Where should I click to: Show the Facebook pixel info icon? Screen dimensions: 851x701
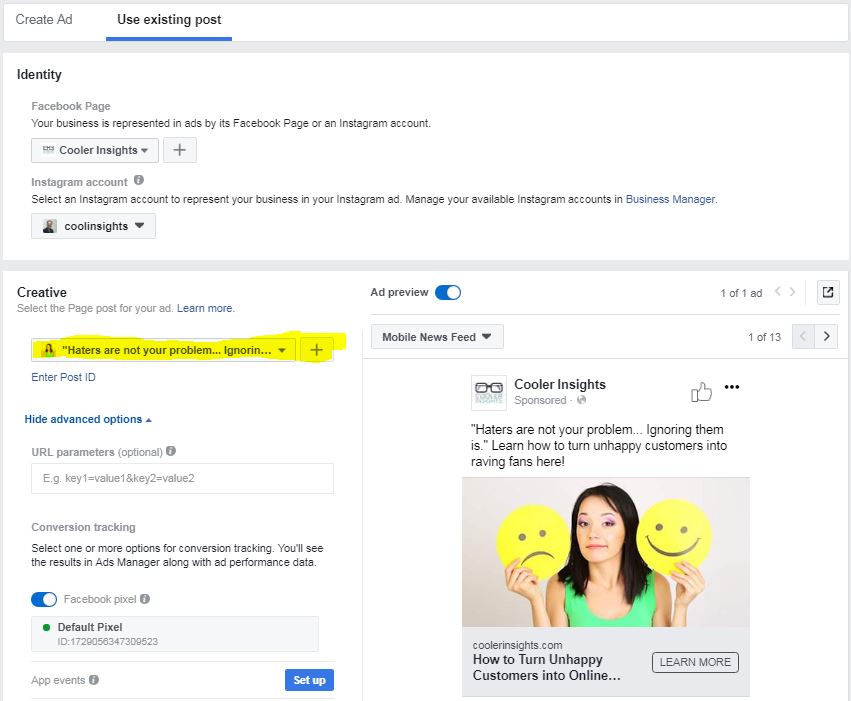coord(145,599)
